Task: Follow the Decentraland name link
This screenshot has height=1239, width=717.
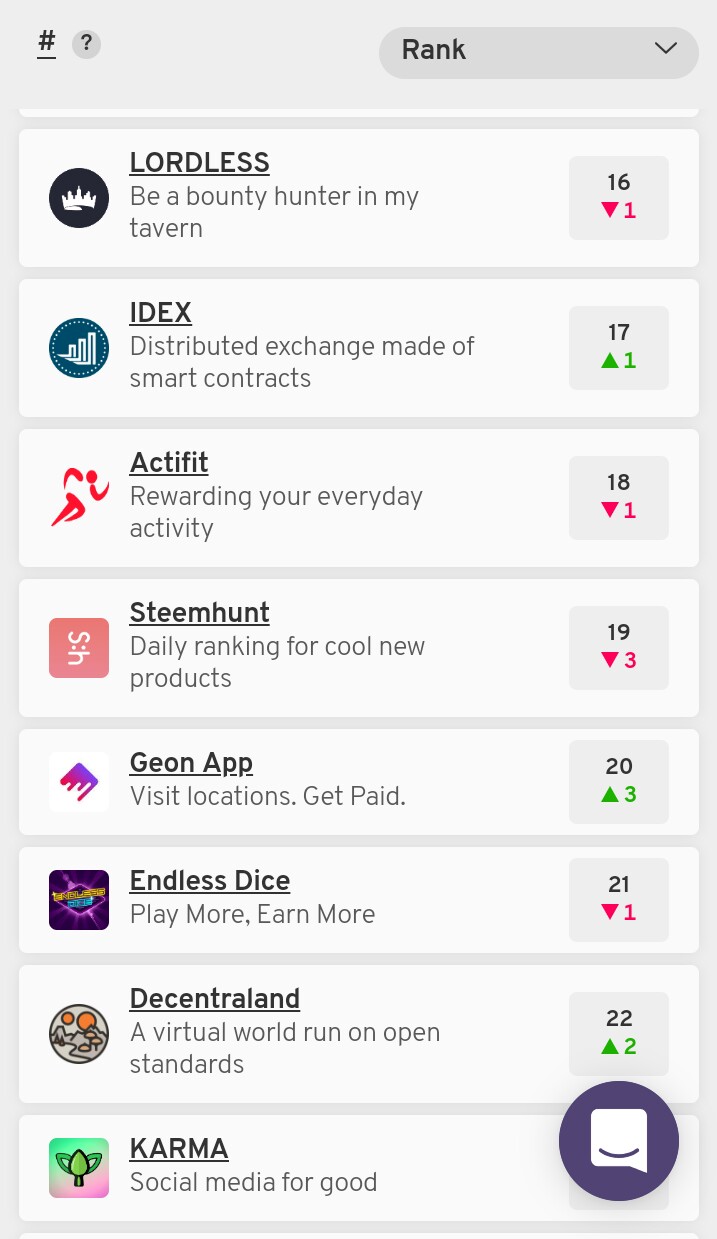Action: pyautogui.click(x=215, y=998)
